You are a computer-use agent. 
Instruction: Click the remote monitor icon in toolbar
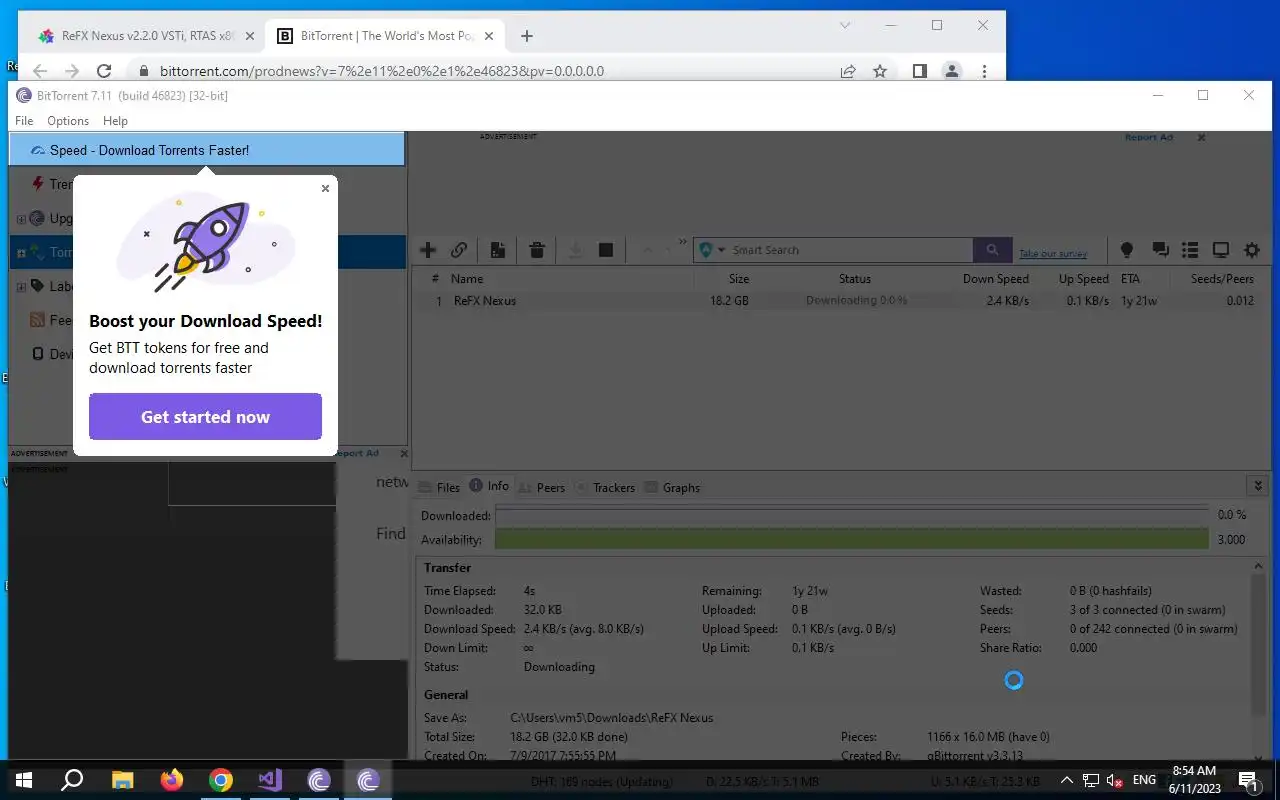[x=1221, y=250]
